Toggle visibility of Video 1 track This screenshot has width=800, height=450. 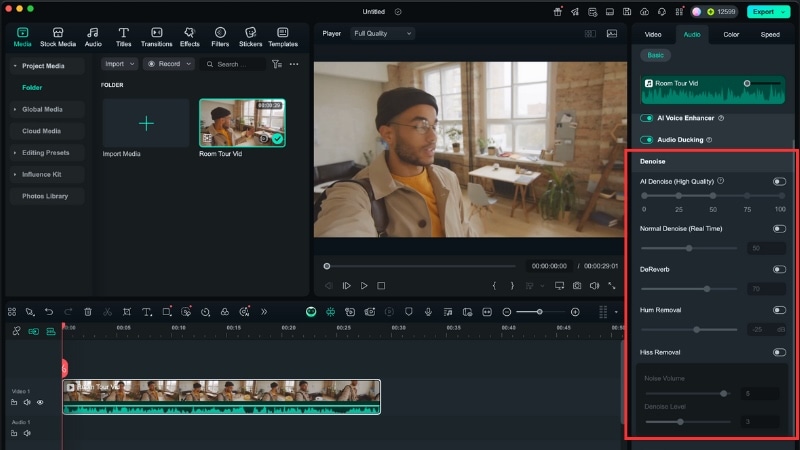pos(40,403)
